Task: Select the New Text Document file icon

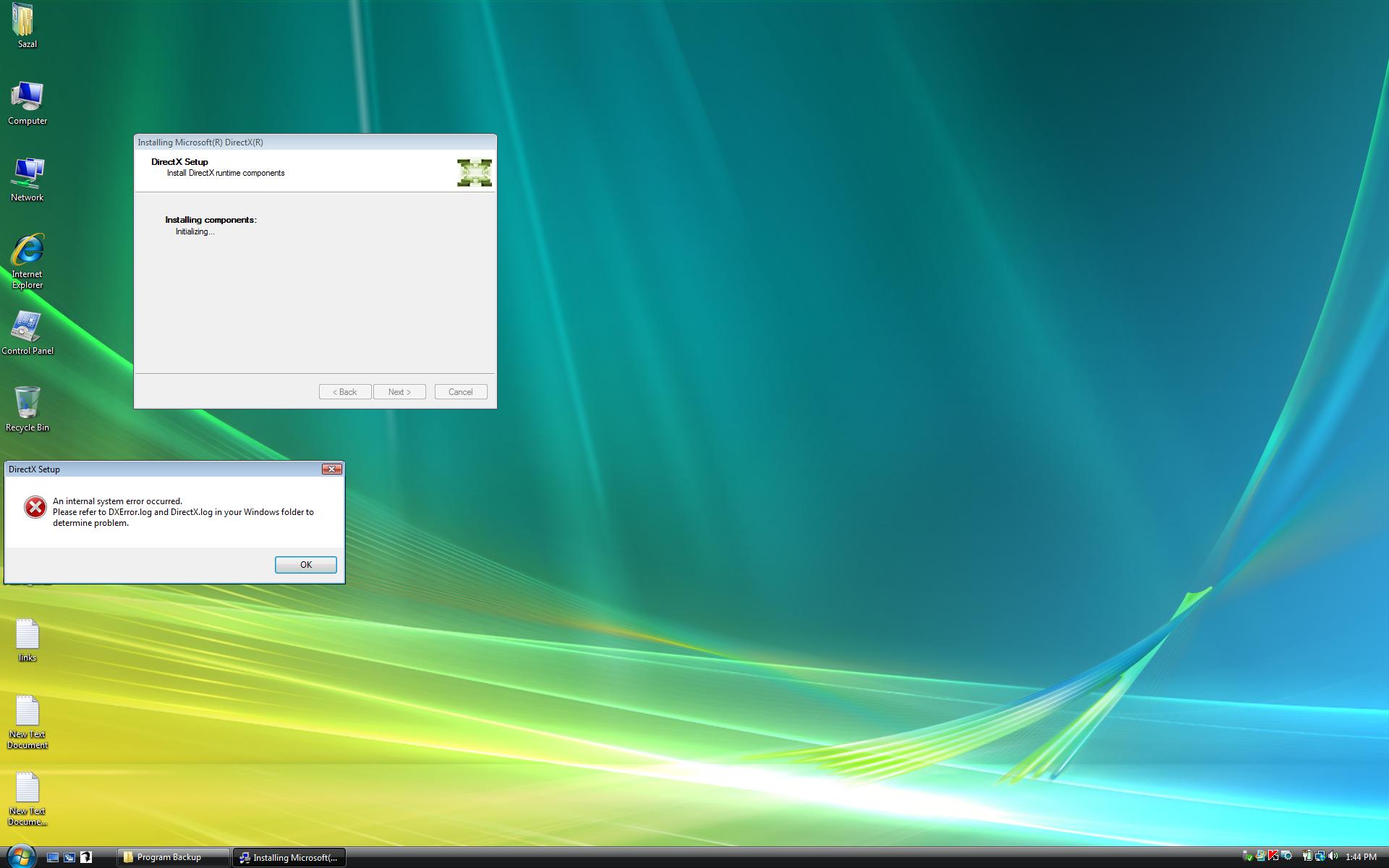Action: coord(27,721)
